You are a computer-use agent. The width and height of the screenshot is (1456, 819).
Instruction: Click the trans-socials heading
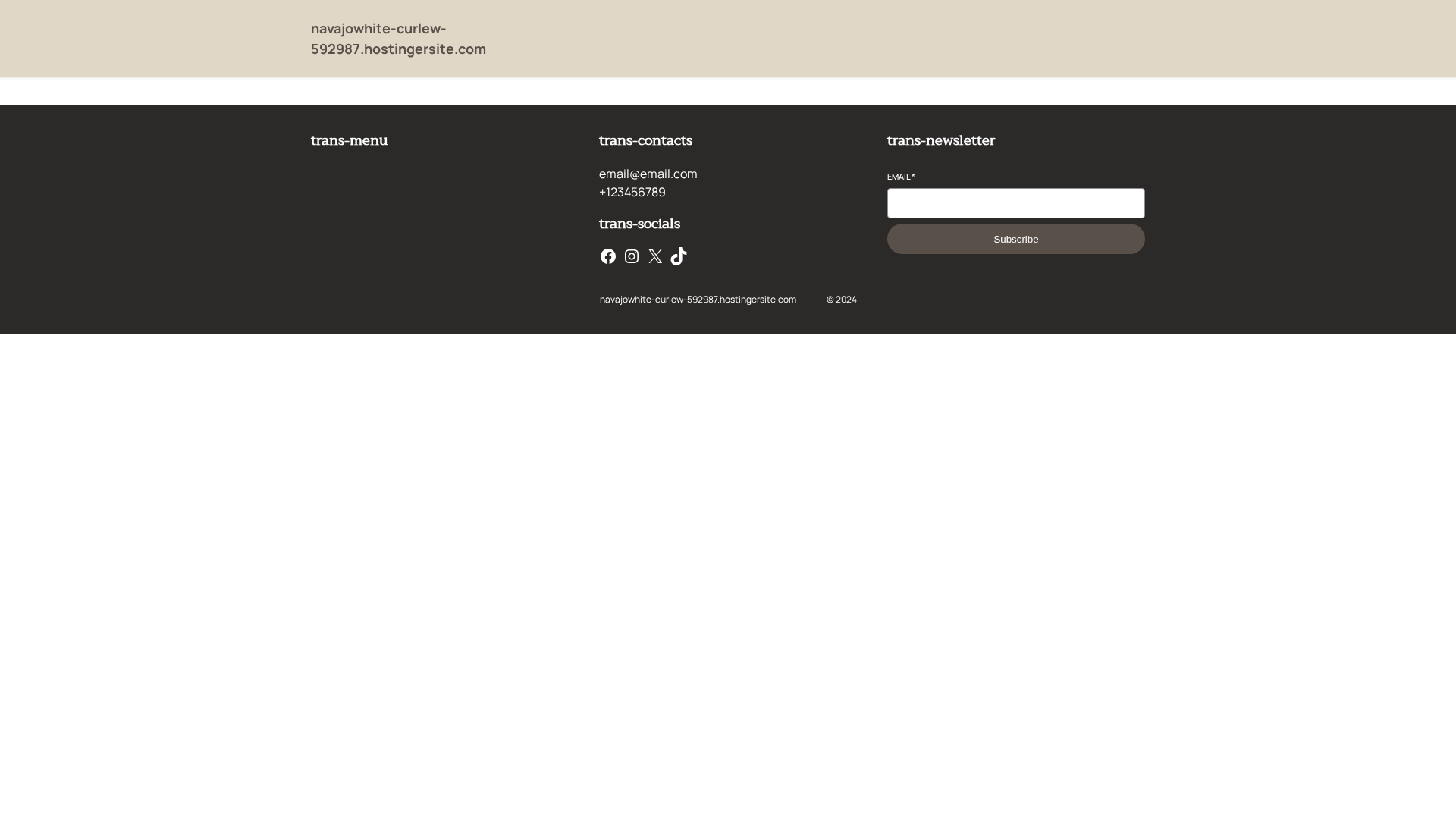pyautogui.click(x=639, y=224)
